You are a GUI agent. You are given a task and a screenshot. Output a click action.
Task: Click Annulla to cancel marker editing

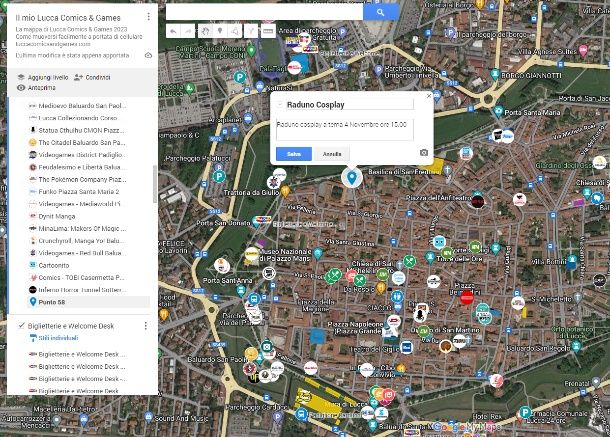click(x=332, y=154)
